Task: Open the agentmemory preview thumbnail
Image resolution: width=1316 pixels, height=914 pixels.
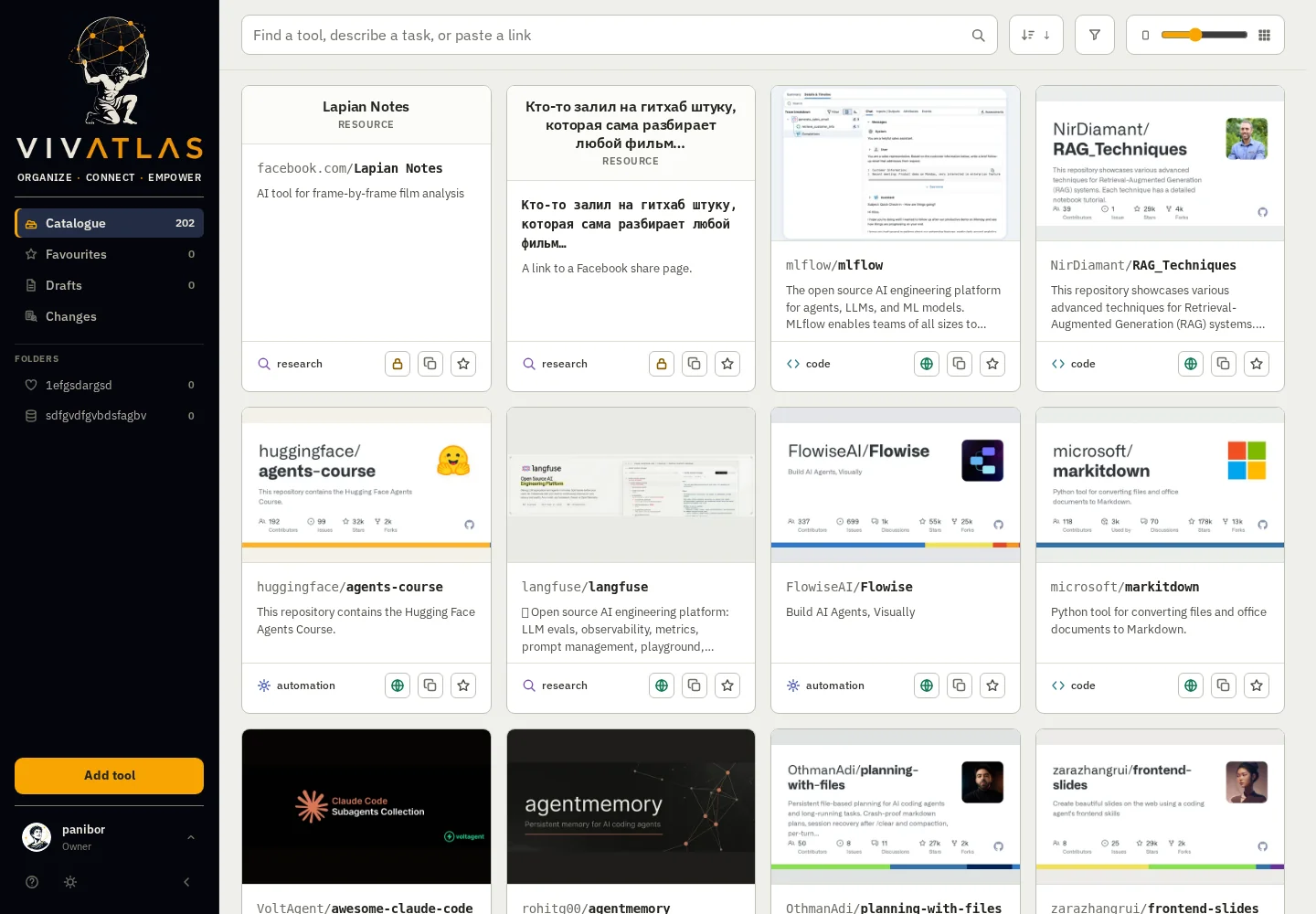Action: [x=631, y=806]
